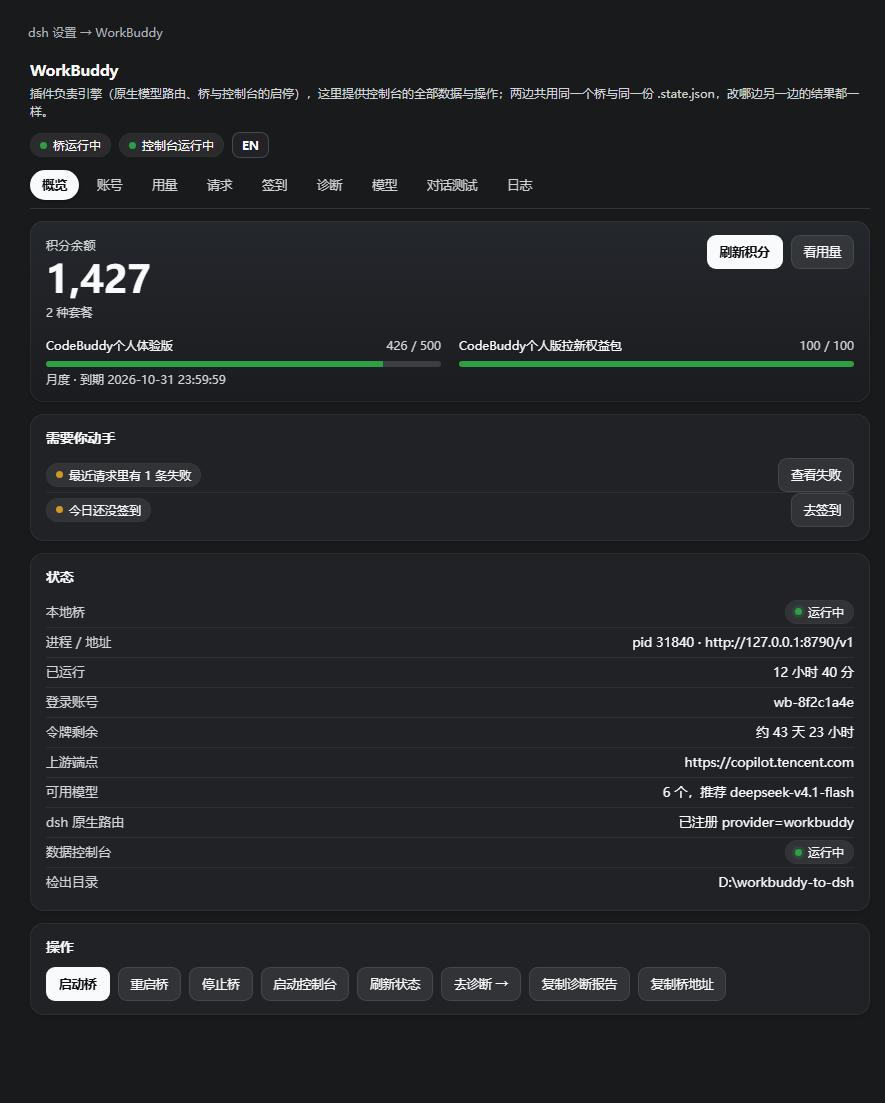Open the 账号 tab

(109, 185)
